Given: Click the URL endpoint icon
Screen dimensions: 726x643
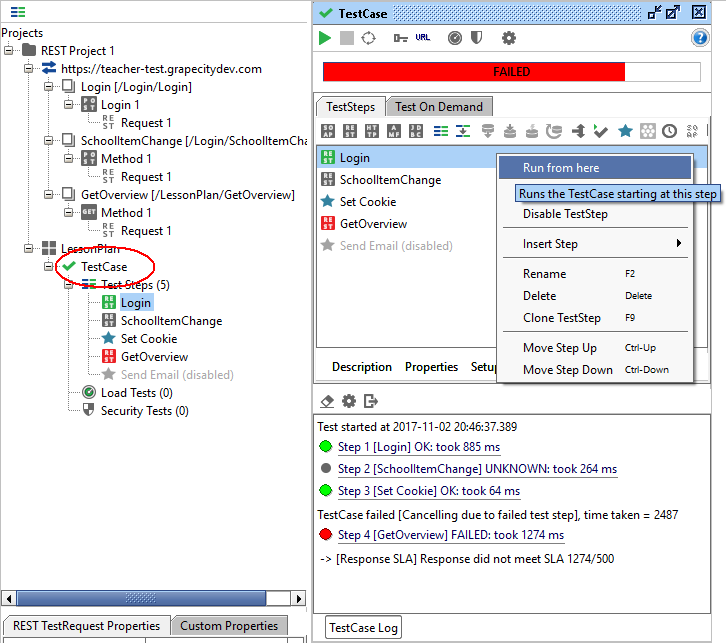Looking at the screenshot, I should (423, 37).
